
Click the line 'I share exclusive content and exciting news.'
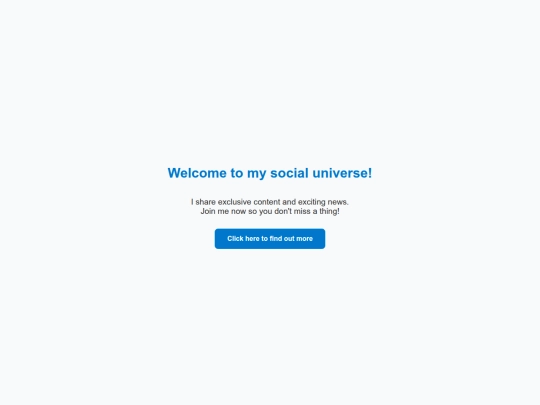pos(270,202)
